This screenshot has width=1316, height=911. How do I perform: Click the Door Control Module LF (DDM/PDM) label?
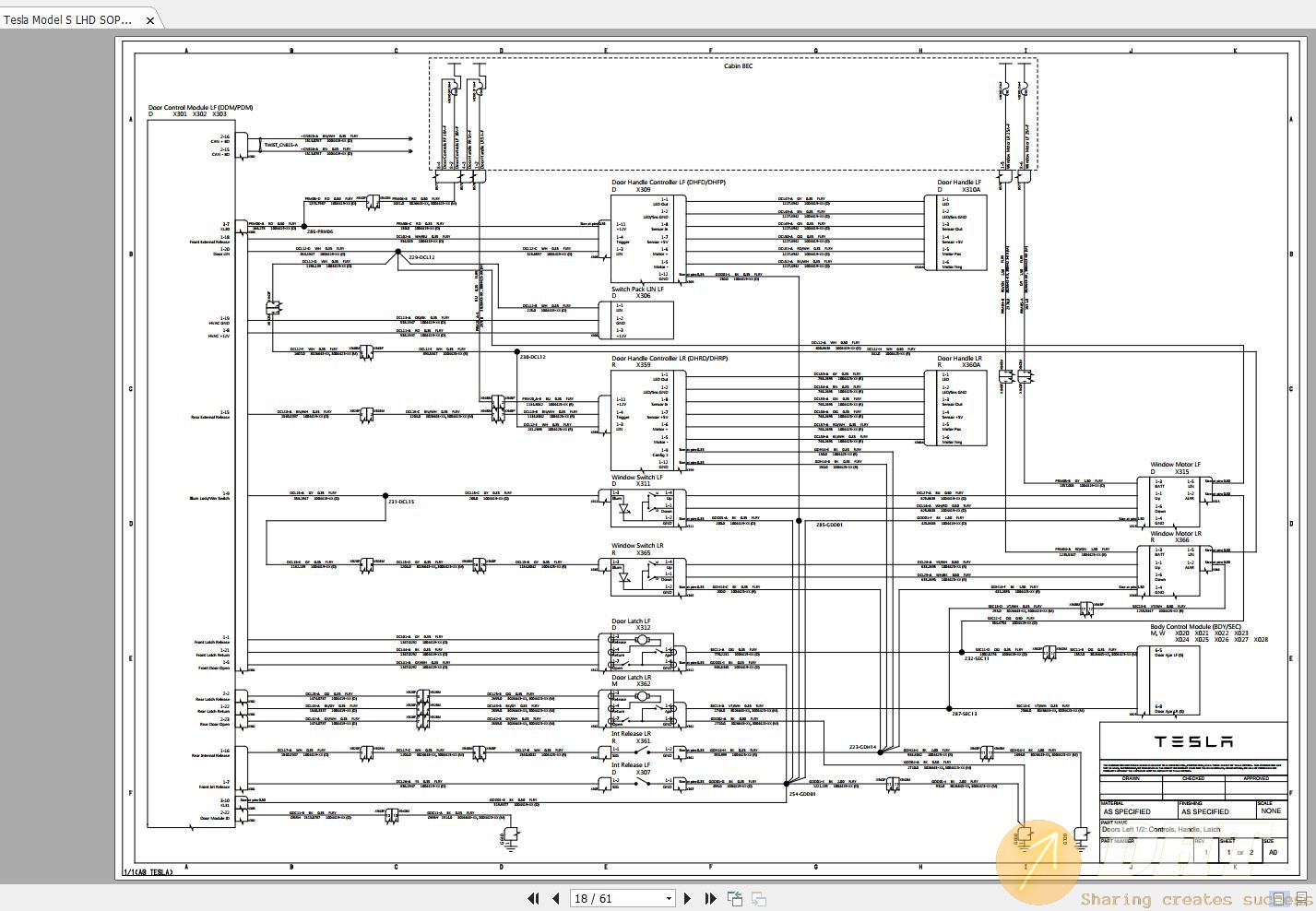tap(200, 108)
